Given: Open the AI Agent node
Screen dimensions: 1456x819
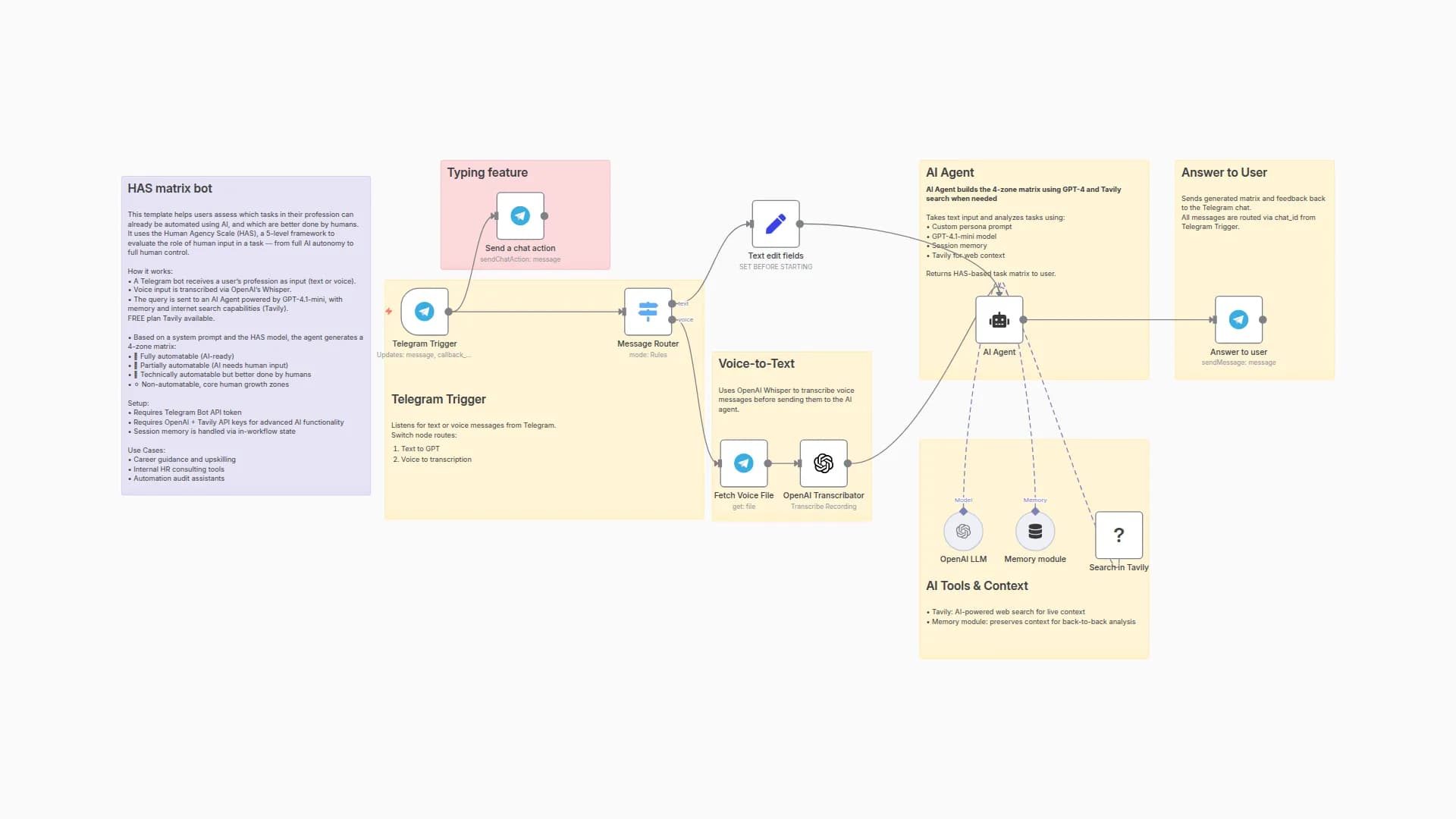Looking at the screenshot, I should tap(999, 319).
